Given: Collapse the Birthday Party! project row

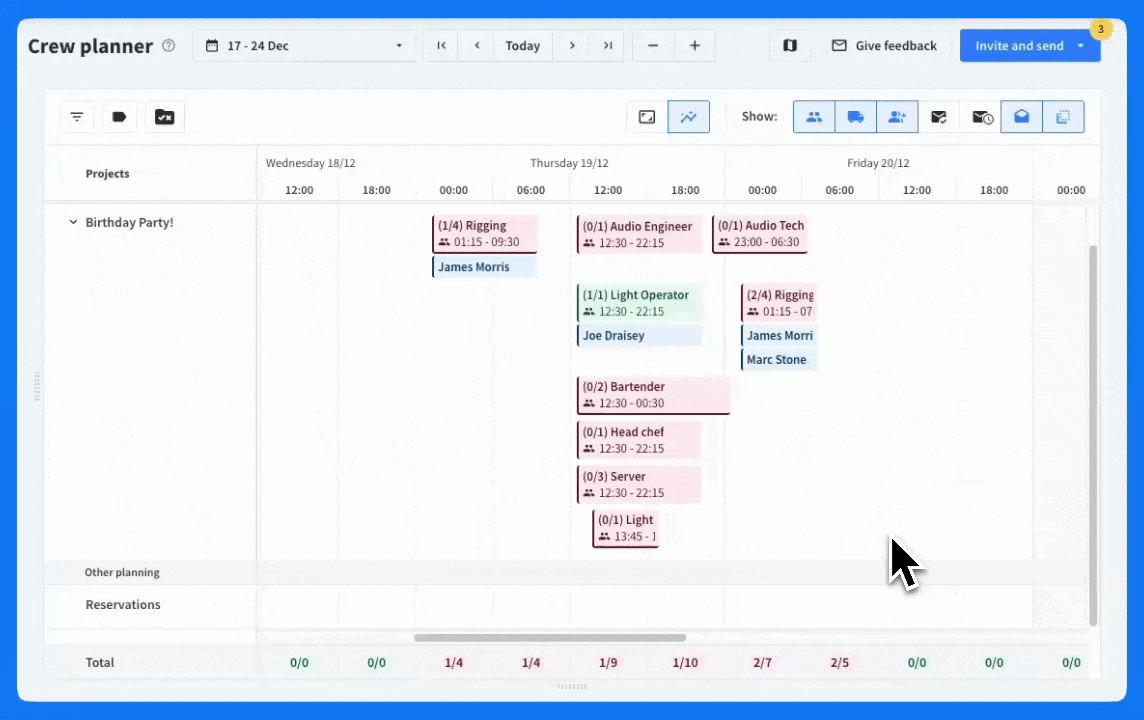Looking at the screenshot, I should pyautogui.click(x=73, y=222).
